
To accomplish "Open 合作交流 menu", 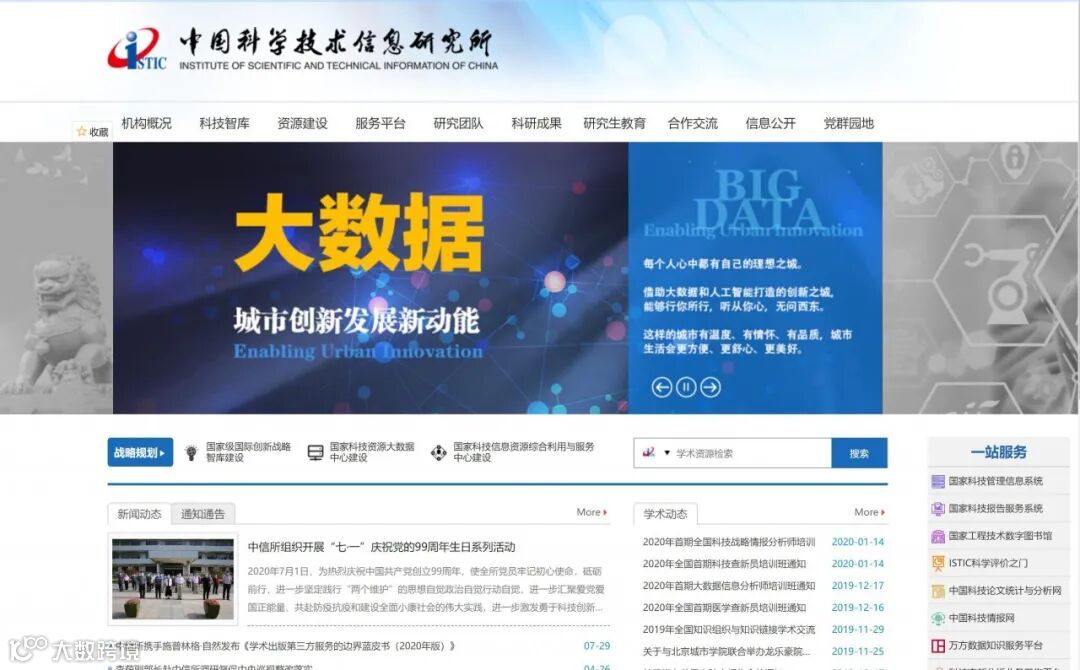I will (692, 123).
